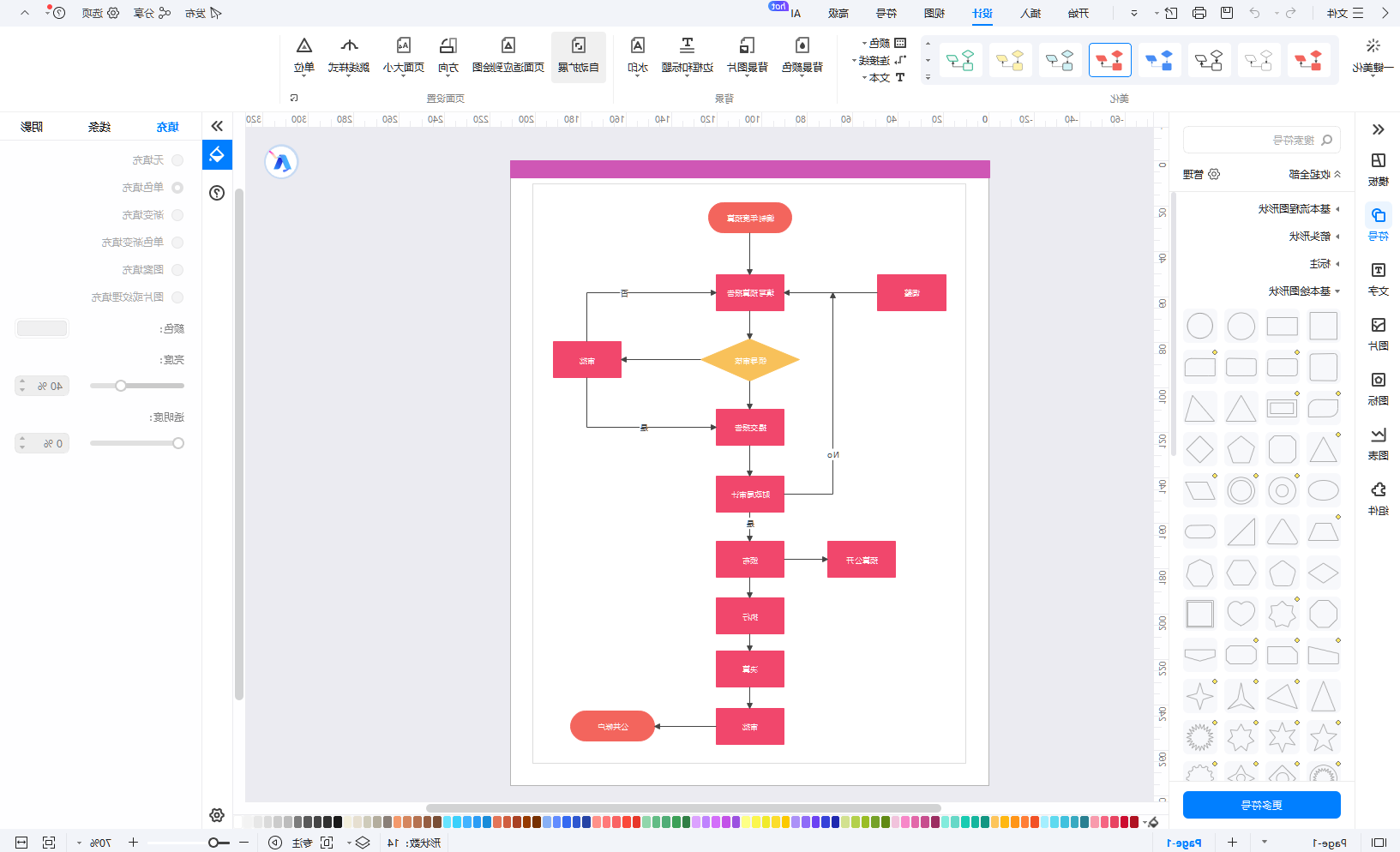
Task: Click the redo arrow in the title bar
Action: coord(1291,13)
